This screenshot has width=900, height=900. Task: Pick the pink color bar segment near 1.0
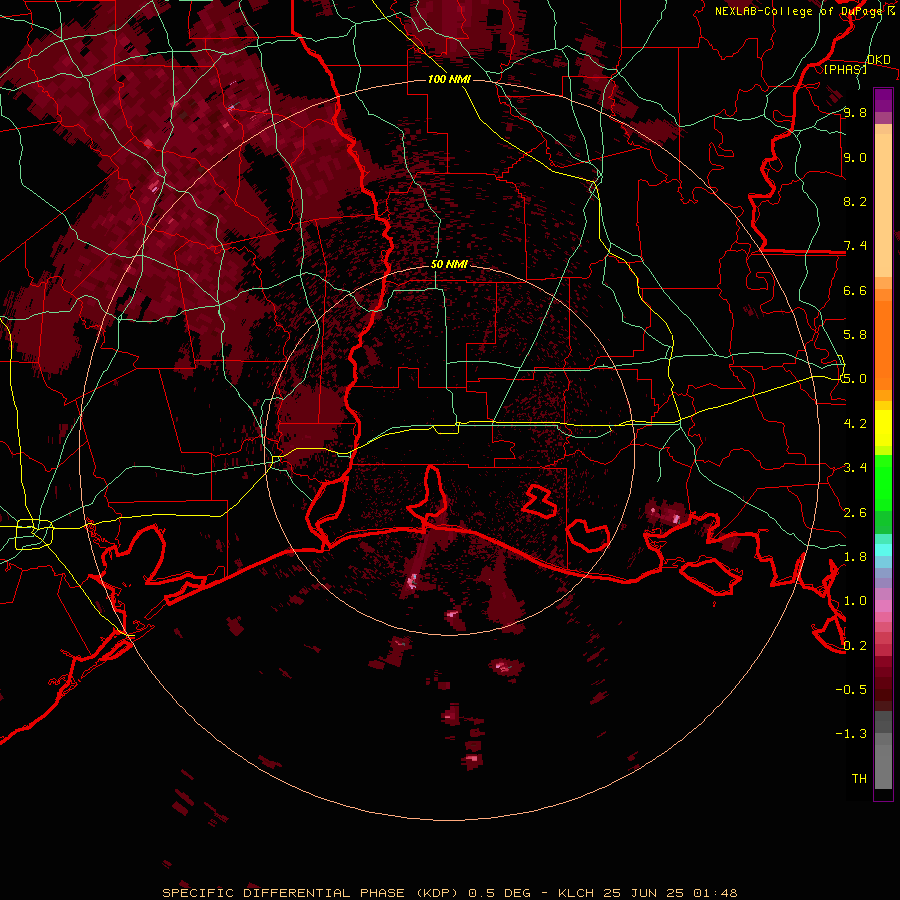[x=883, y=605]
